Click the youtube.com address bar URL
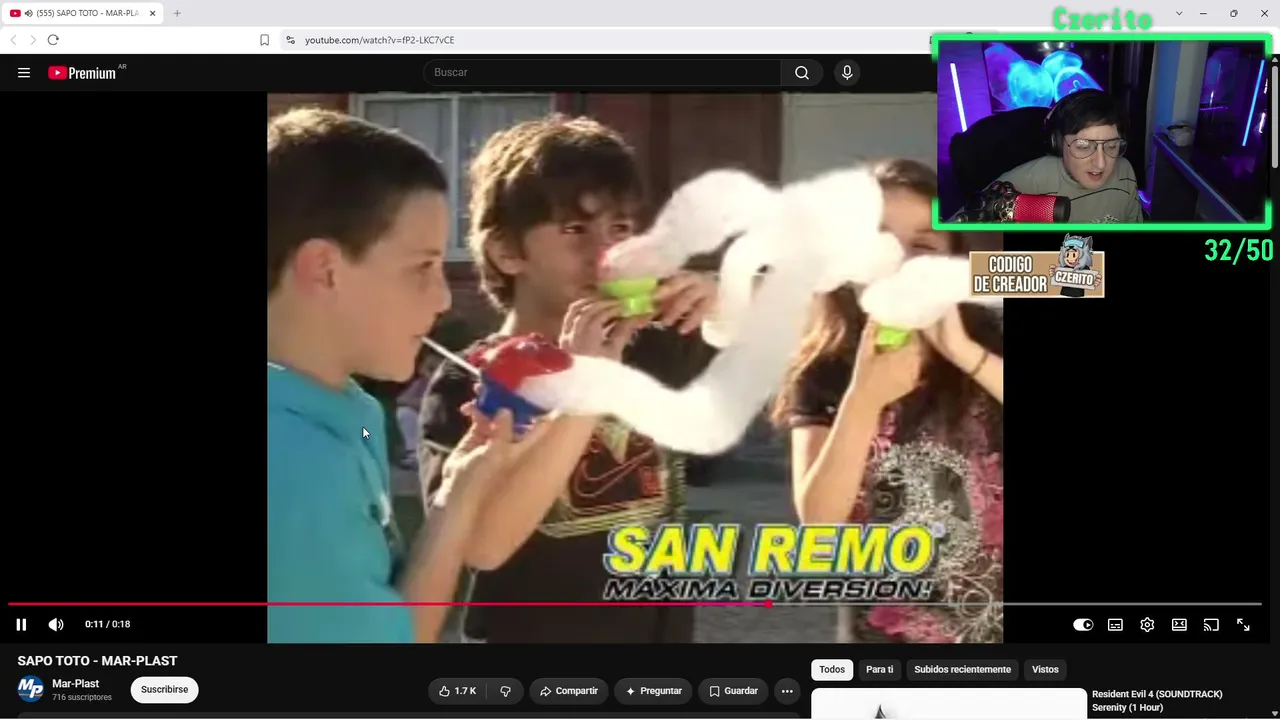 [380, 40]
